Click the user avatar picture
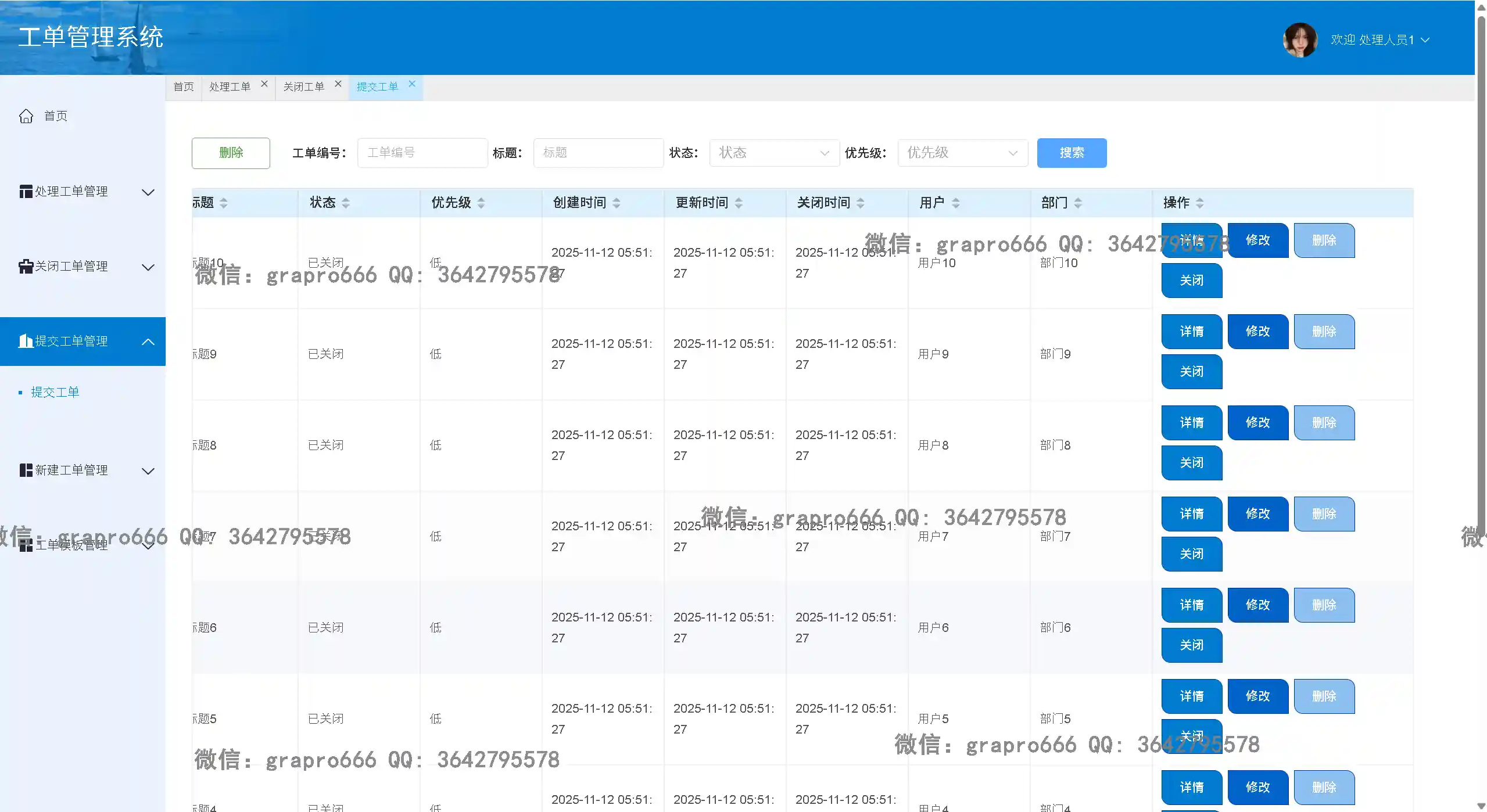Viewport: 1487px width, 812px height. (1299, 39)
